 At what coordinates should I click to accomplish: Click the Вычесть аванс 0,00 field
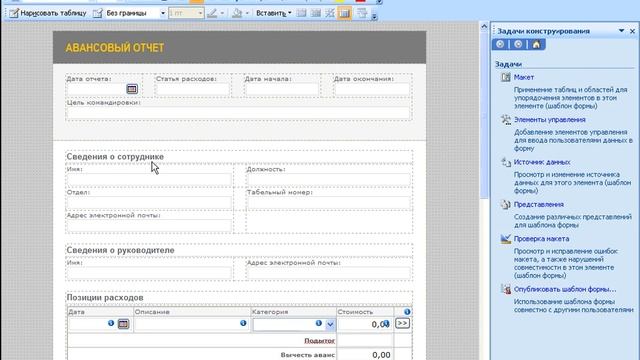tap(364, 355)
